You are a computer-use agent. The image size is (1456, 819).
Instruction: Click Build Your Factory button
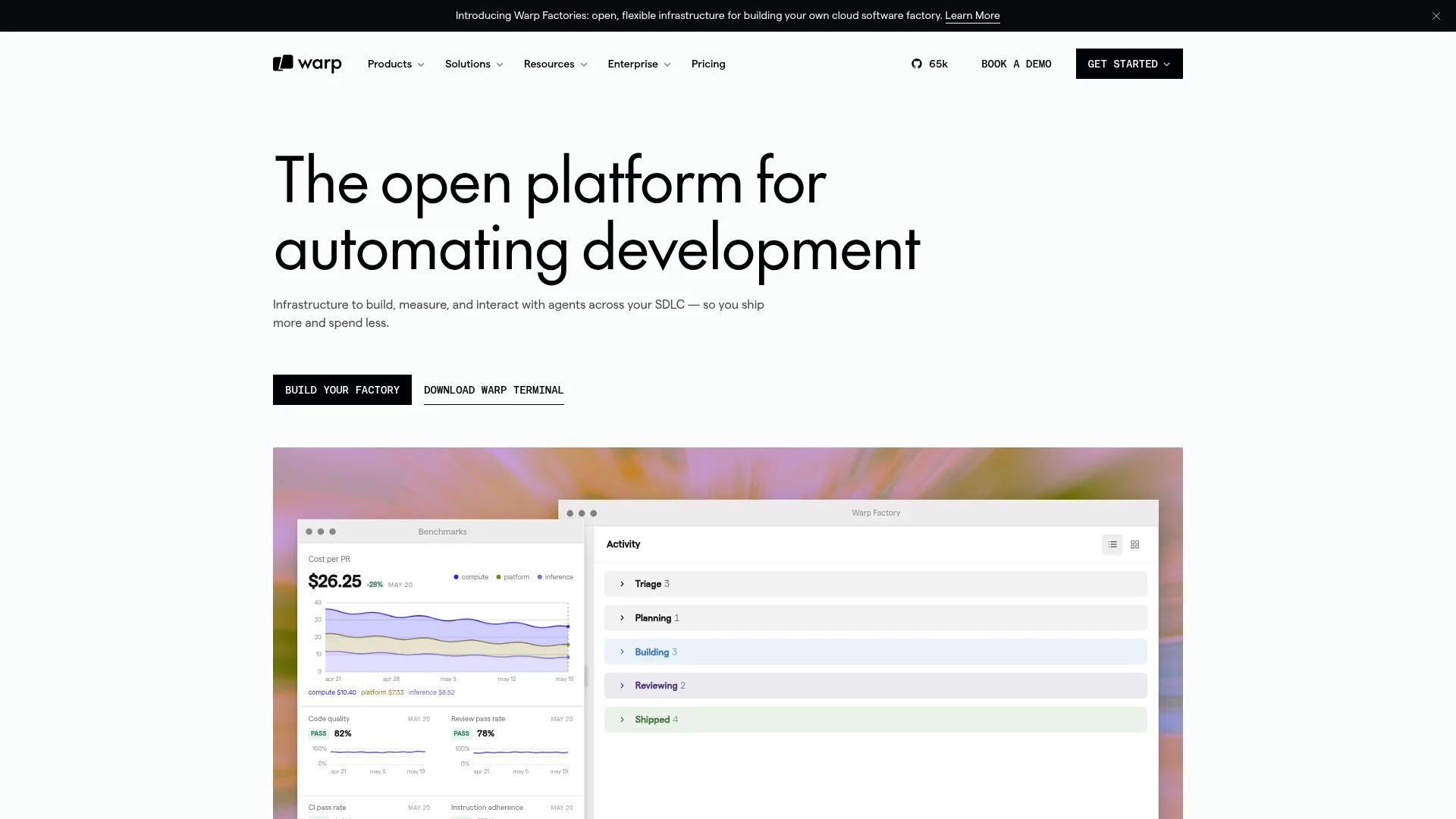point(342,390)
